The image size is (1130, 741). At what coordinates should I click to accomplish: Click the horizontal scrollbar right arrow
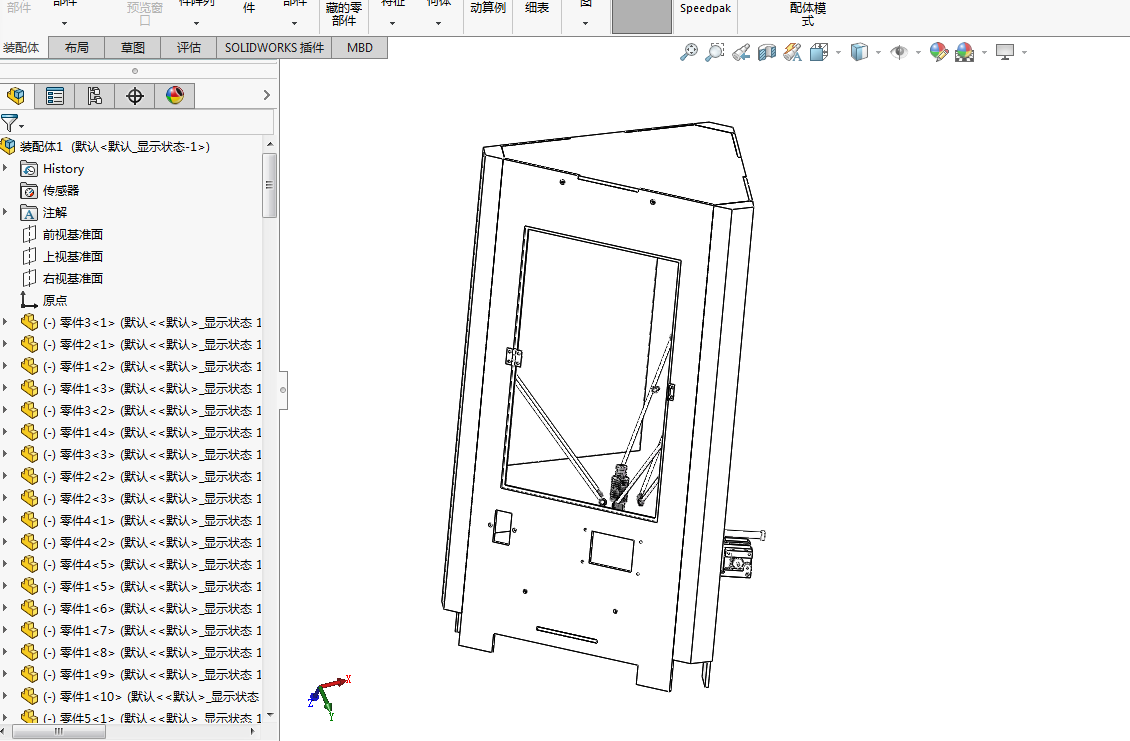[x=252, y=731]
